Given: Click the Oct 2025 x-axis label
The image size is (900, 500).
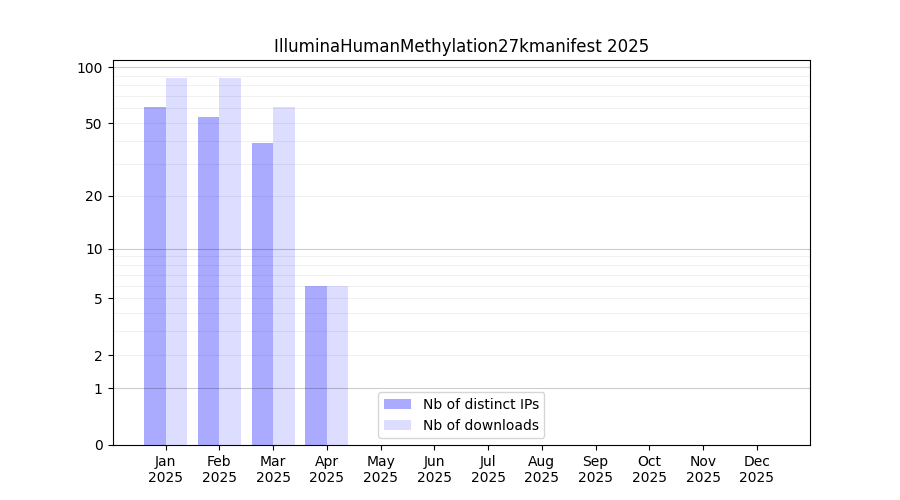Looking at the screenshot, I should click(x=649, y=469).
